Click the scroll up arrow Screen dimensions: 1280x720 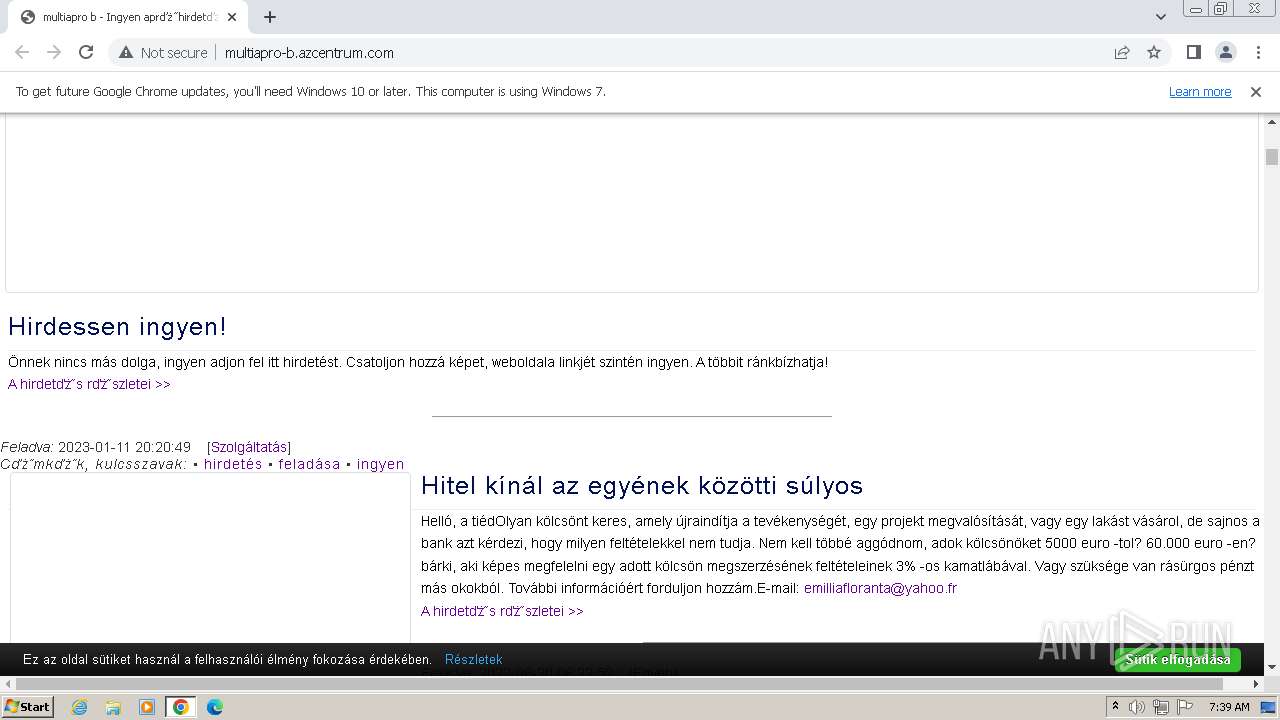pos(1272,121)
